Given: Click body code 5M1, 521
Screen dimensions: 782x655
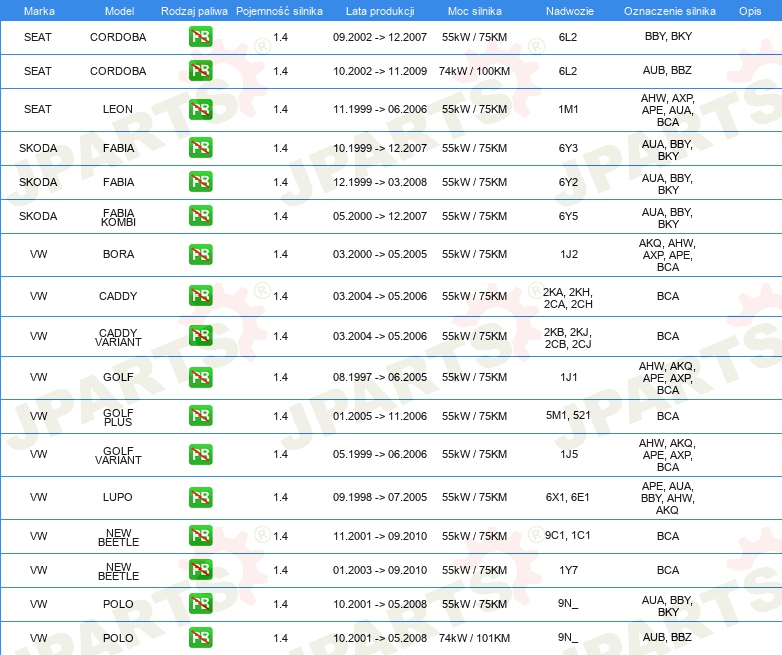Looking at the screenshot, I should 568,415.
